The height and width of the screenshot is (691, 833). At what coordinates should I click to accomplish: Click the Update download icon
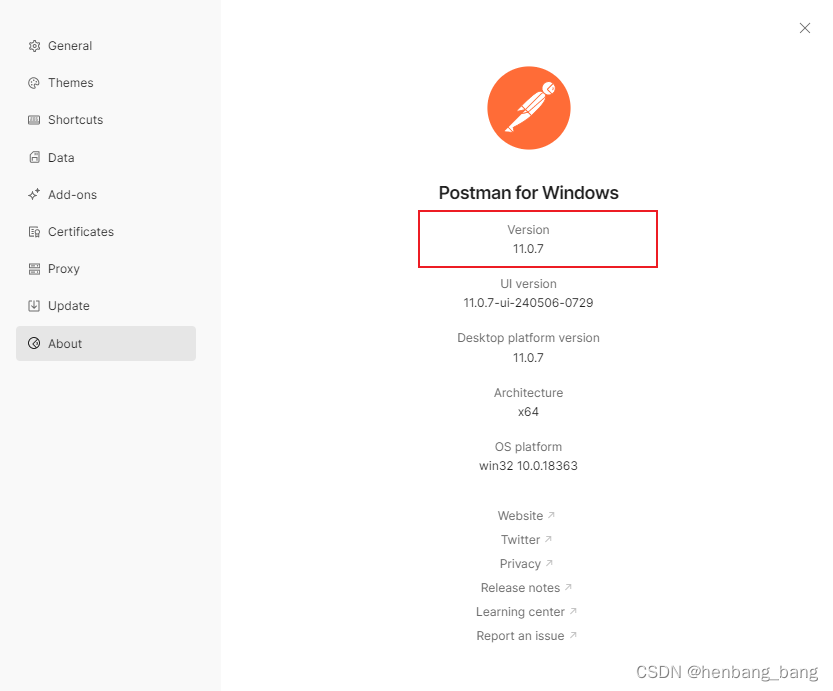[34, 306]
